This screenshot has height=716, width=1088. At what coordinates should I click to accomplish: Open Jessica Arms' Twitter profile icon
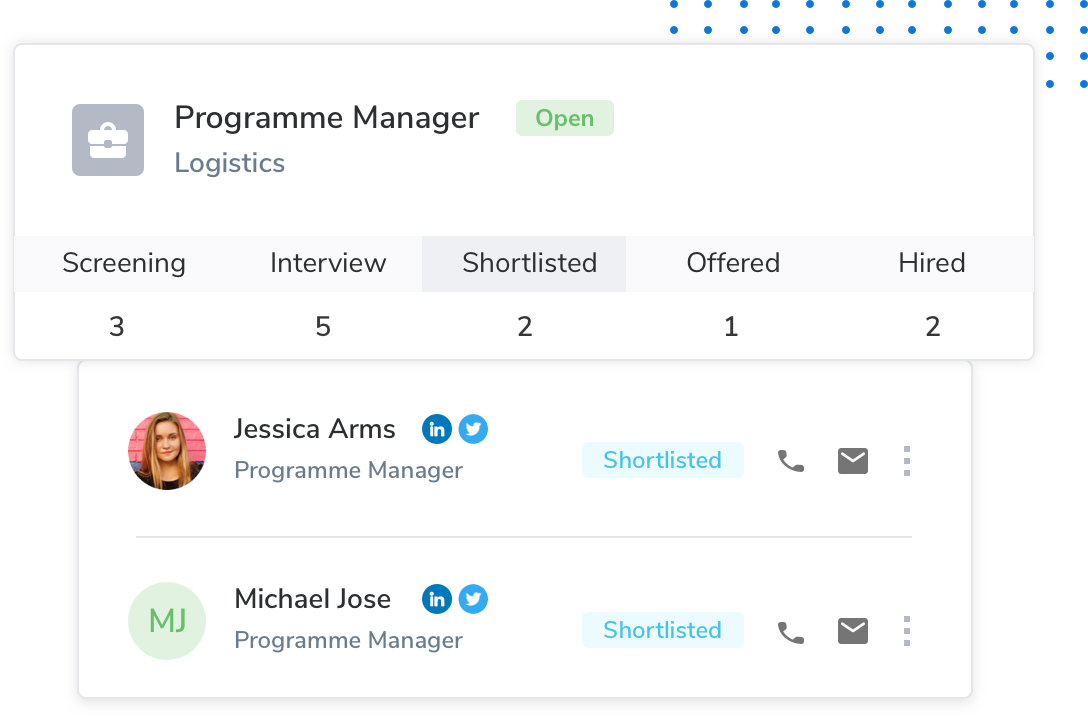pos(473,429)
